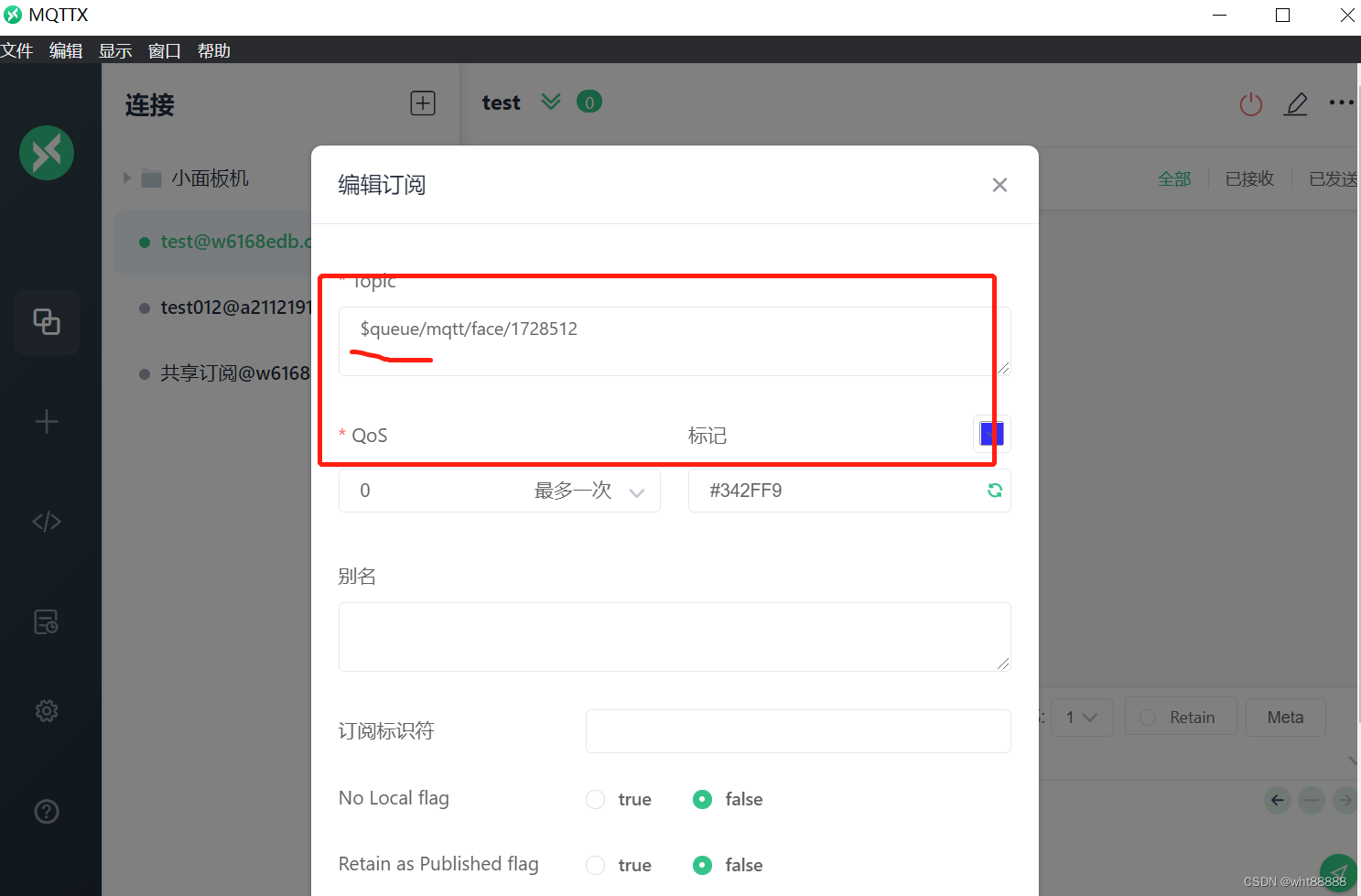Open the QoS dropdown showing 0
Image resolution: width=1361 pixels, height=896 pixels.
coord(500,491)
